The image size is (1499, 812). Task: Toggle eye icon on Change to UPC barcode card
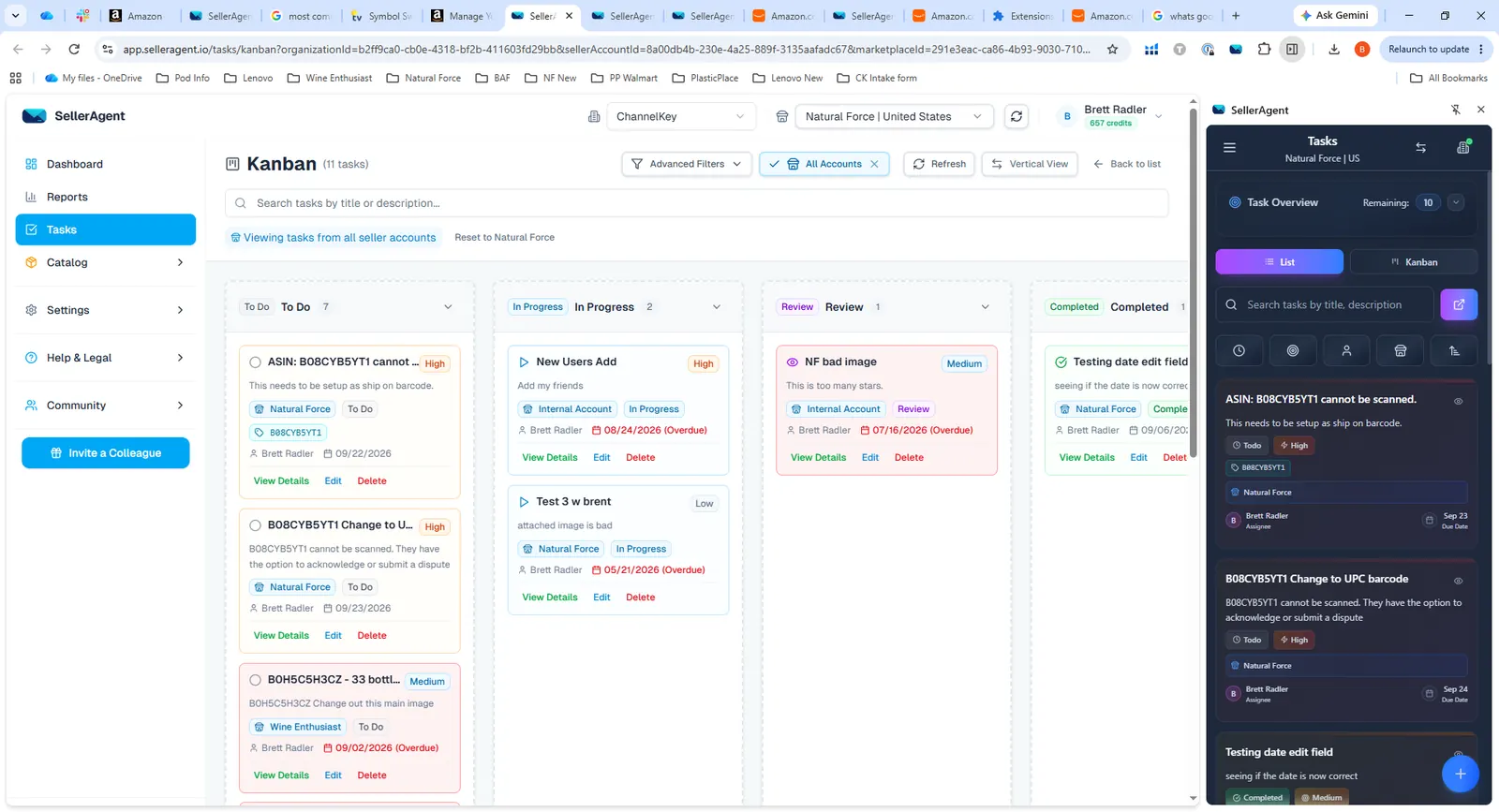click(x=1458, y=581)
